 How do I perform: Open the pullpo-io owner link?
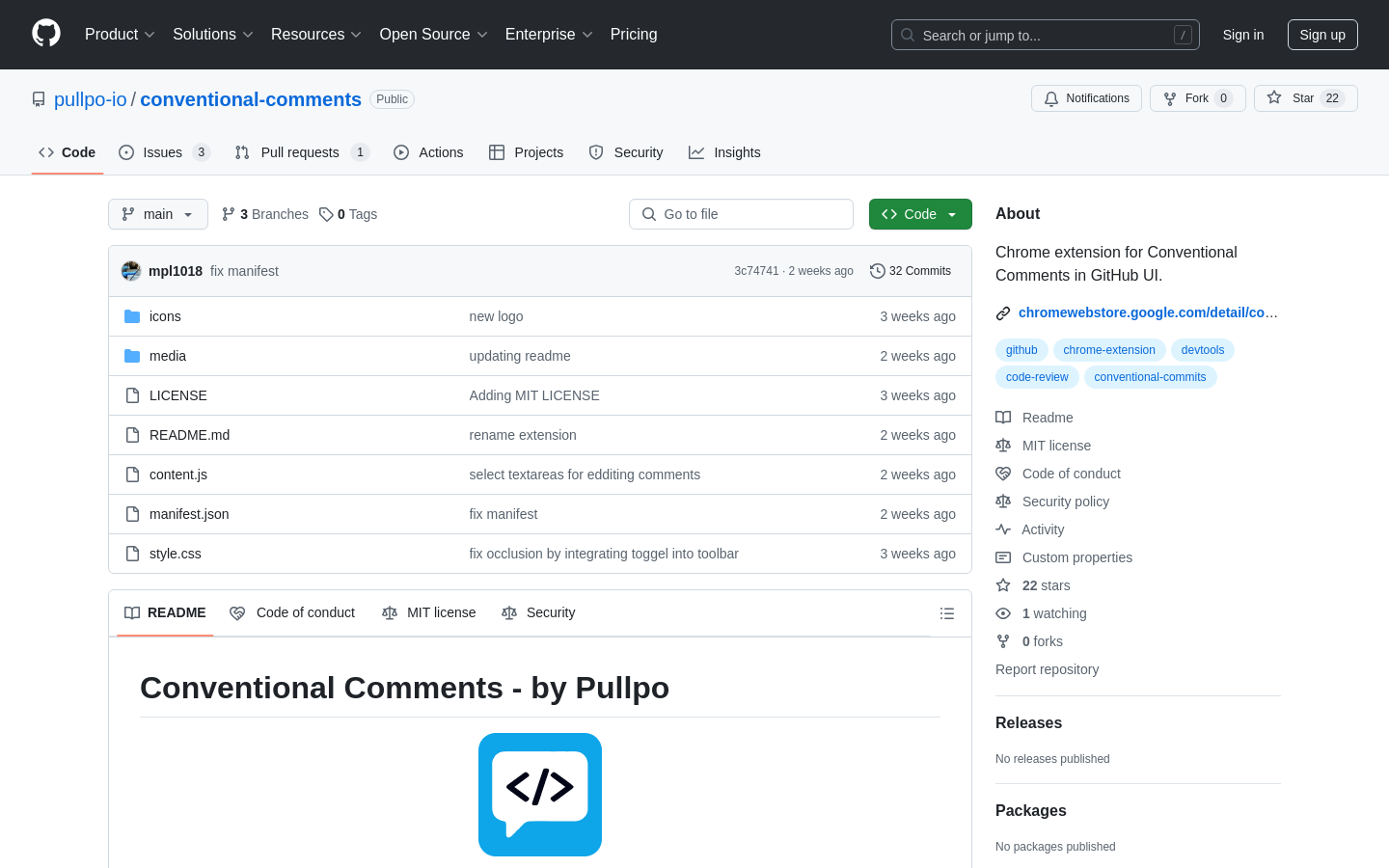click(91, 99)
